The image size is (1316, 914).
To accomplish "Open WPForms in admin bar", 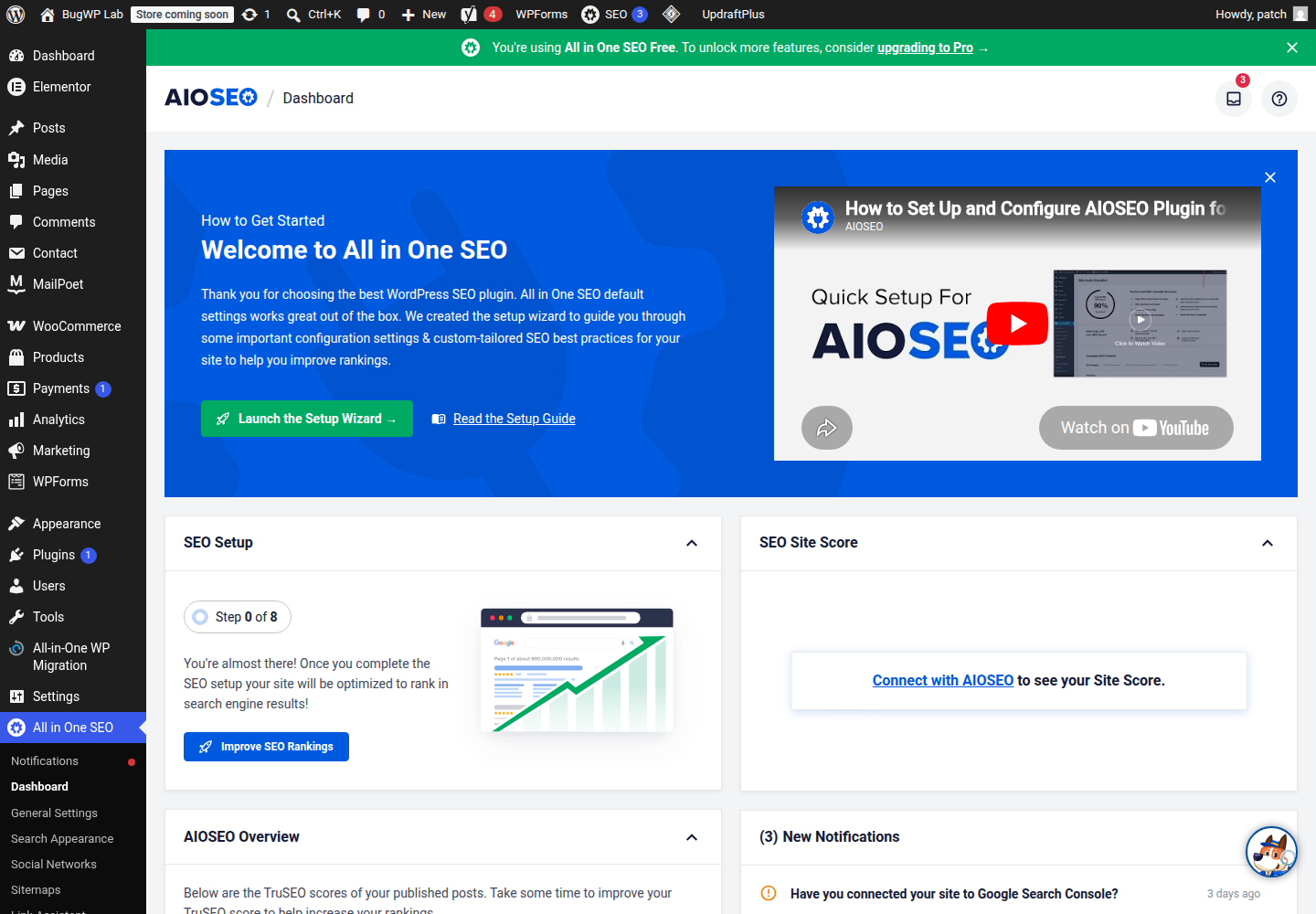I will [x=541, y=15].
